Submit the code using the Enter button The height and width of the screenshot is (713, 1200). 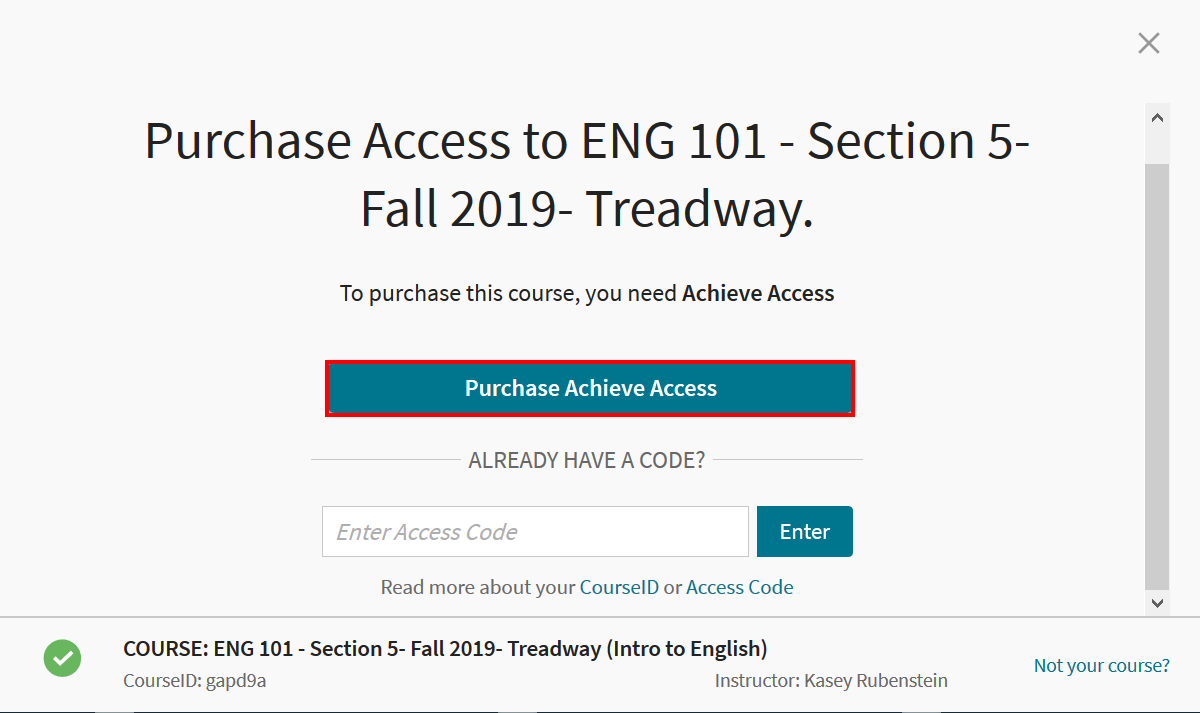(804, 531)
